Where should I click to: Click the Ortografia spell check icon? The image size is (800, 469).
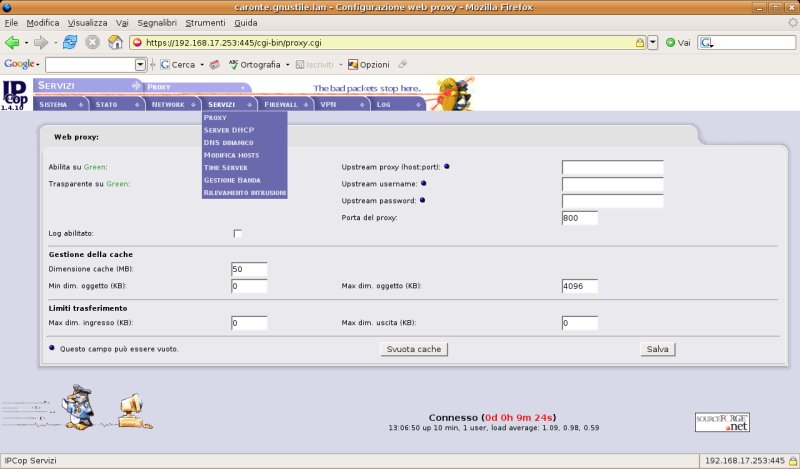(234, 65)
